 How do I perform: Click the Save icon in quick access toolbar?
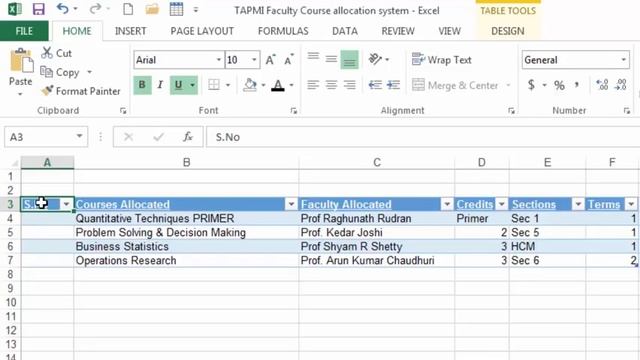[38, 9]
